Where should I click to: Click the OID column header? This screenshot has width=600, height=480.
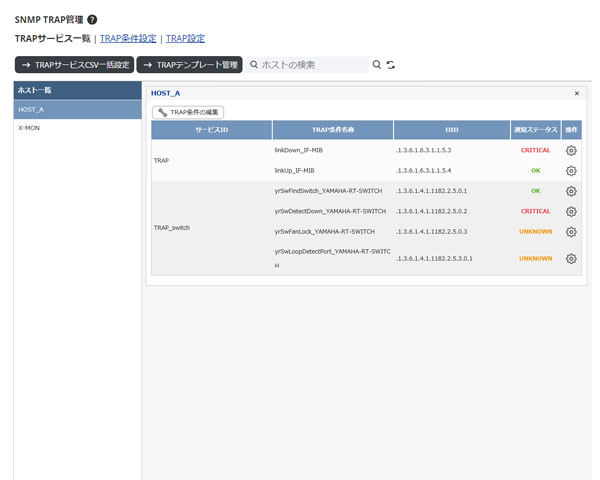(x=452, y=130)
